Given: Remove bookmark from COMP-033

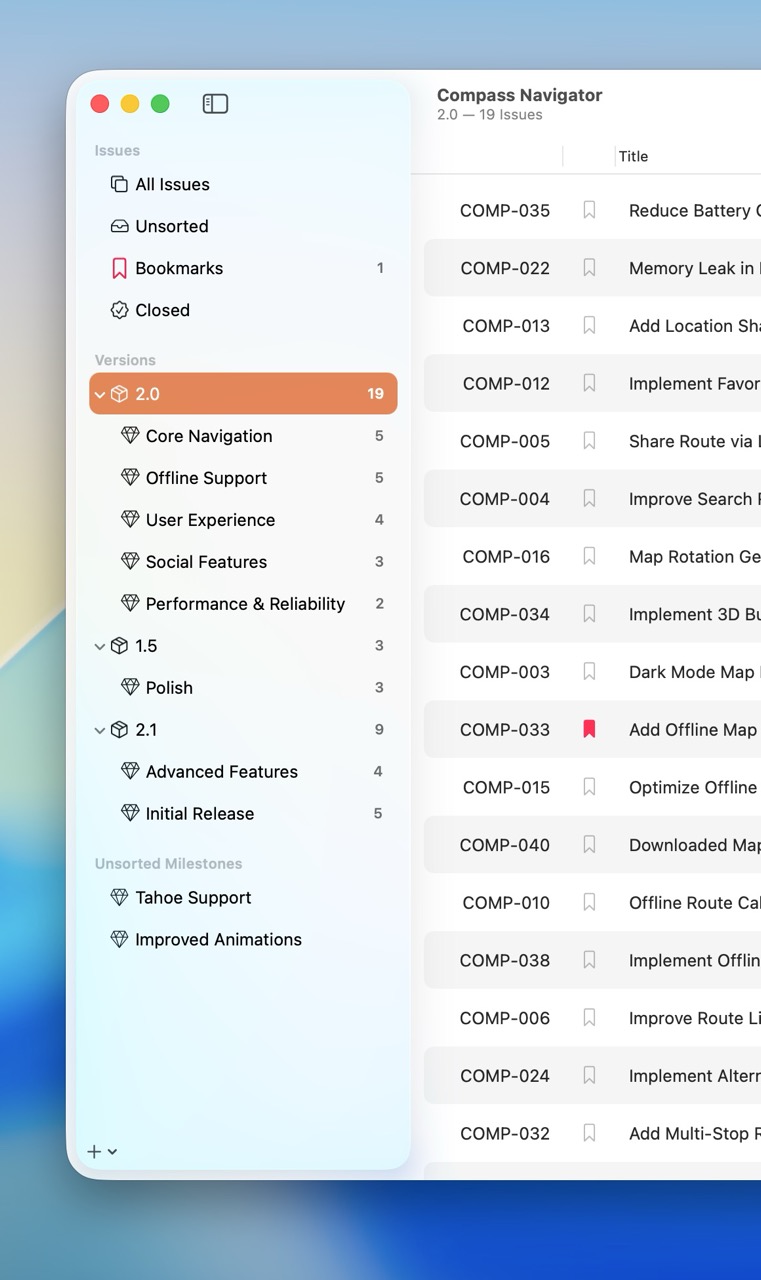Looking at the screenshot, I should [x=589, y=730].
